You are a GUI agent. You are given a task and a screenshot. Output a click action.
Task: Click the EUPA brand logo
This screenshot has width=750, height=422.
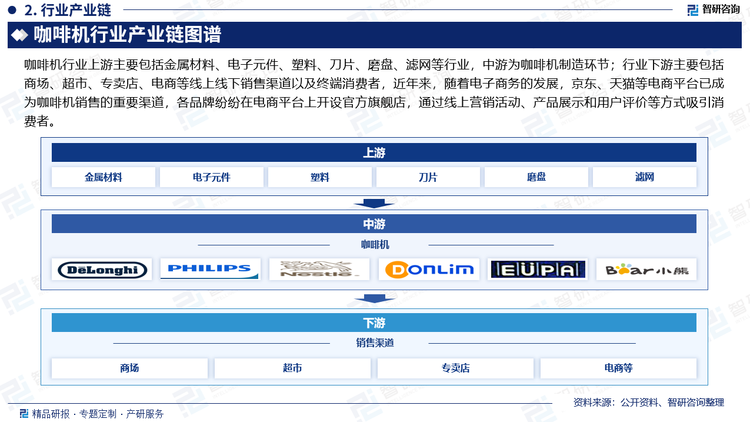(538, 269)
